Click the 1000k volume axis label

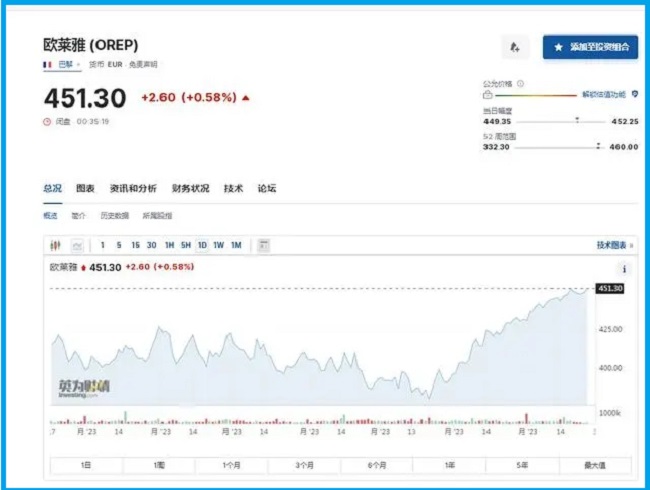pyautogui.click(x=610, y=413)
